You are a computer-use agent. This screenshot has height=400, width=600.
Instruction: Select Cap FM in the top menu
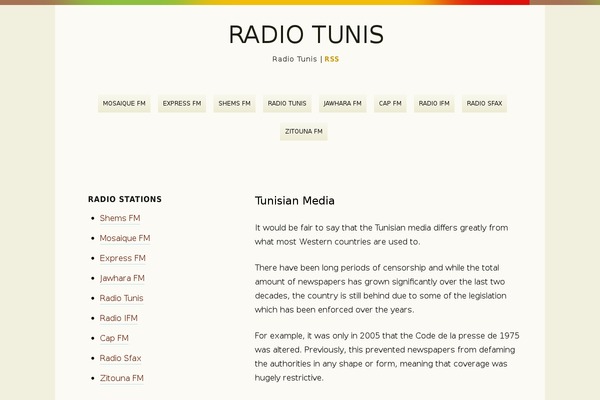click(x=390, y=104)
